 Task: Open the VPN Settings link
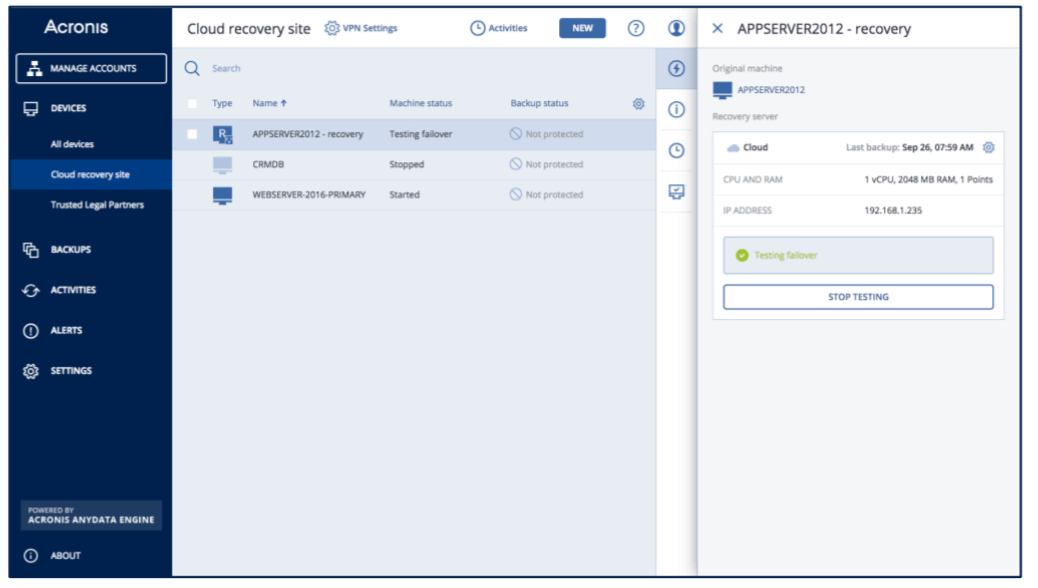pos(369,28)
